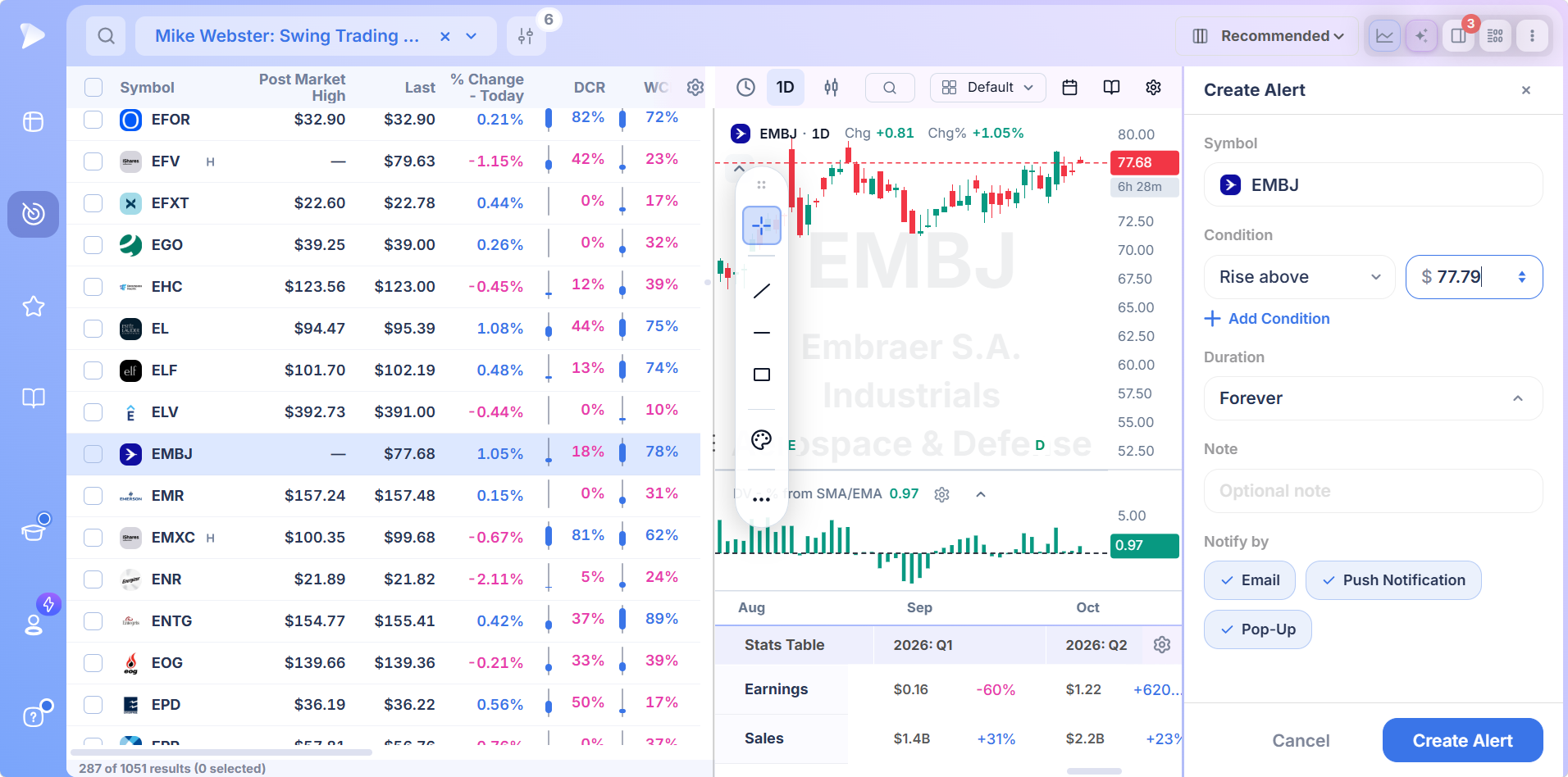Viewport: 1568px width, 777px height.
Task: Toggle Pop-Up notification option
Action: click(1257, 629)
